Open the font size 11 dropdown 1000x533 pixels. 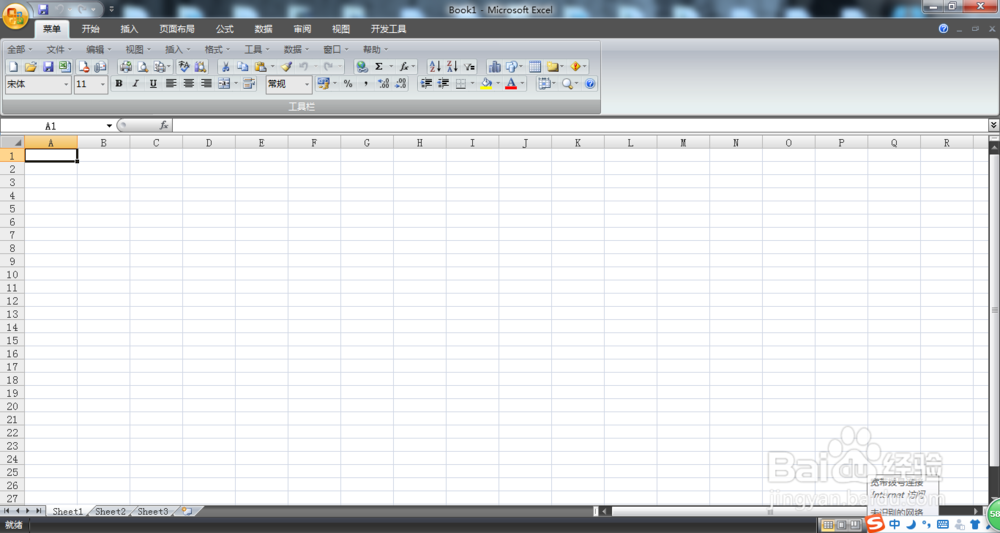(103, 84)
